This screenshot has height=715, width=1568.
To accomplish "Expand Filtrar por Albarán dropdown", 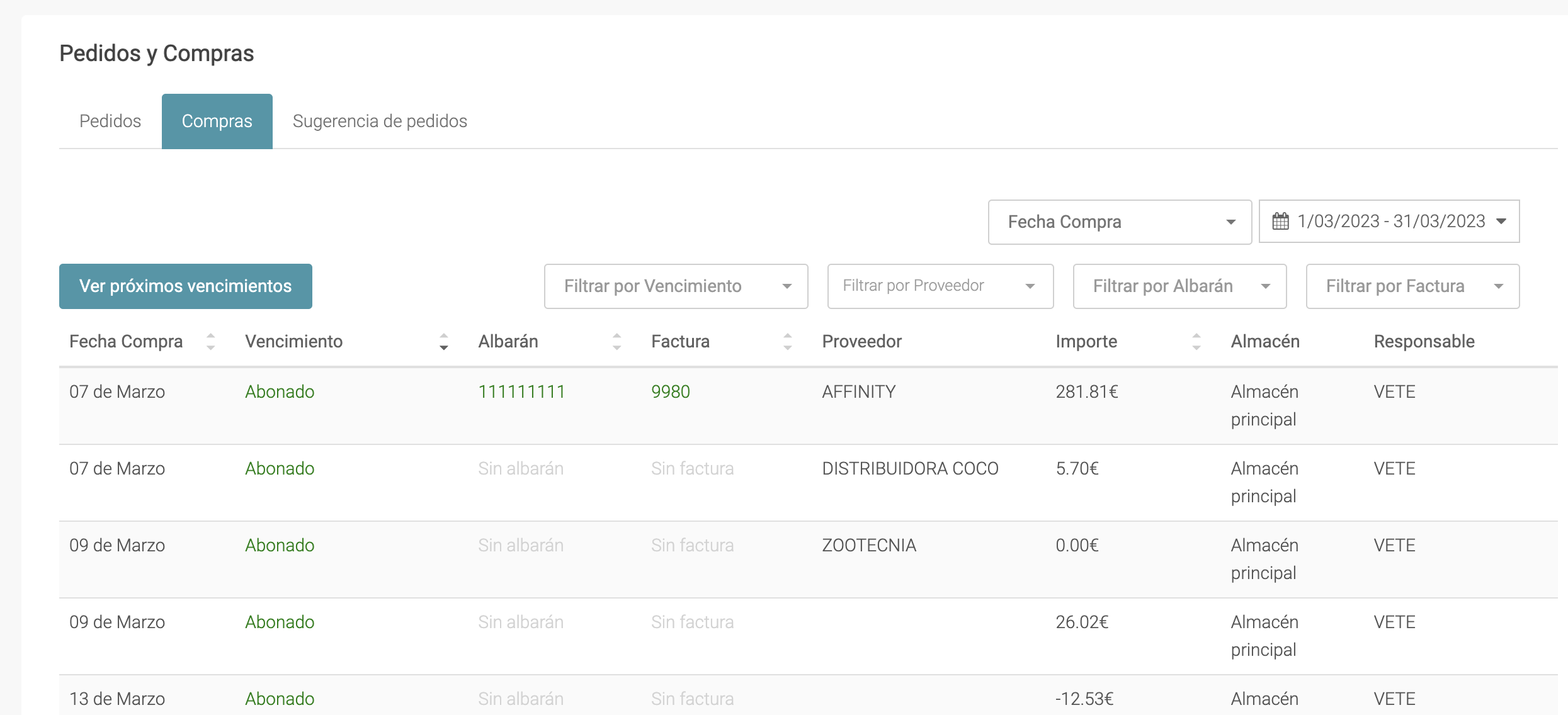I will [1179, 286].
